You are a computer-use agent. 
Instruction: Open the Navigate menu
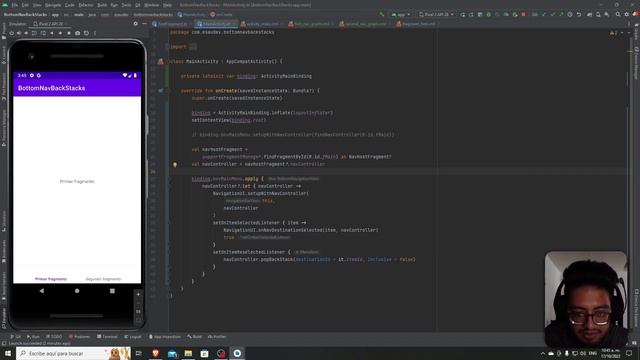pos(53,5)
